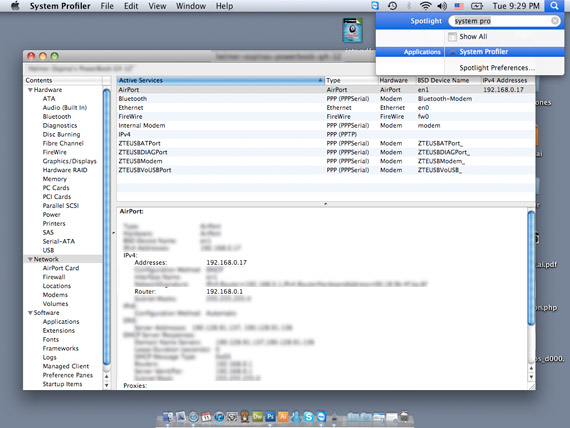Select Graphics/Displays in sidebar
The height and width of the screenshot is (428, 570).
pyautogui.click(x=69, y=161)
